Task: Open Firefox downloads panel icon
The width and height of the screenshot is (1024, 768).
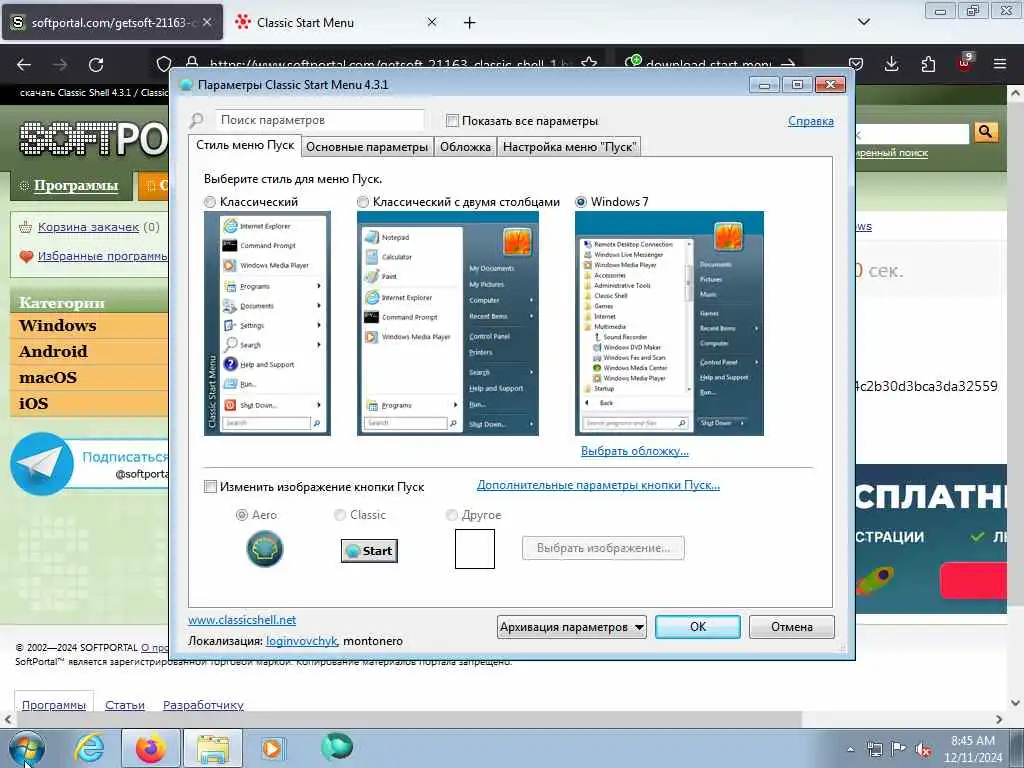Action: (x=891, y=64)
